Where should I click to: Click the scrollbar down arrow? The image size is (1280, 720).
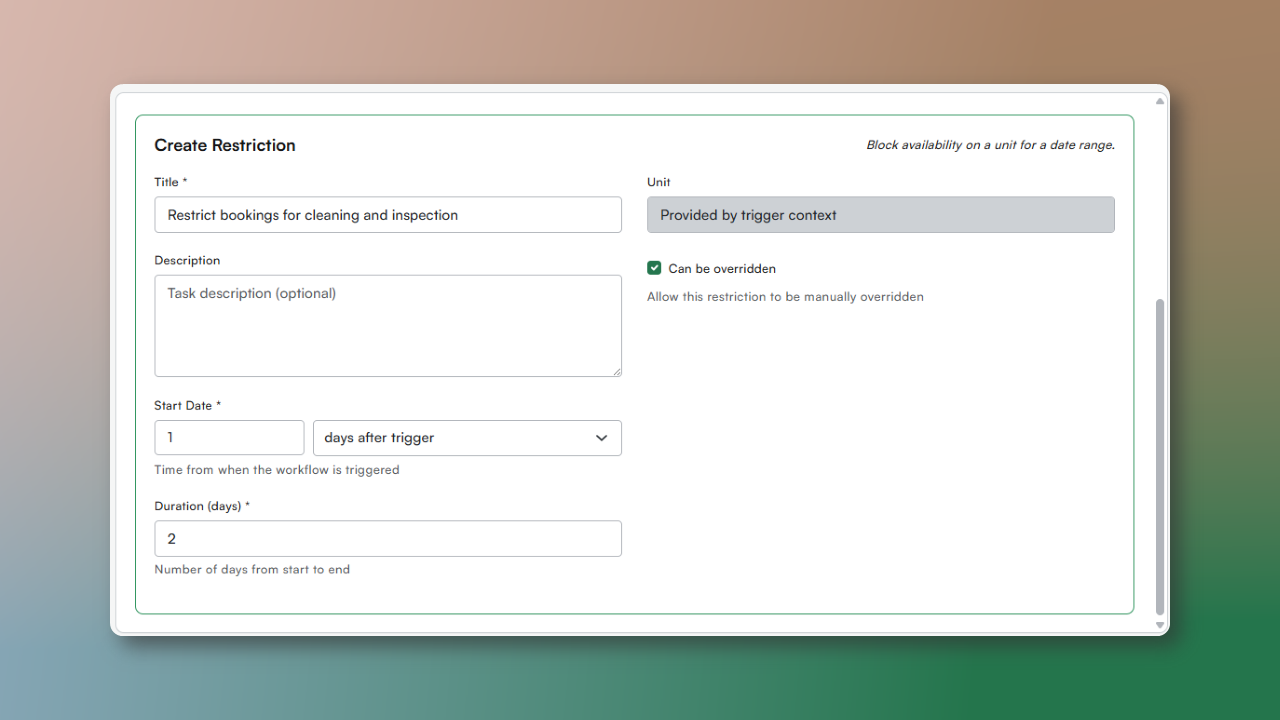click(x=1160, y=625)
